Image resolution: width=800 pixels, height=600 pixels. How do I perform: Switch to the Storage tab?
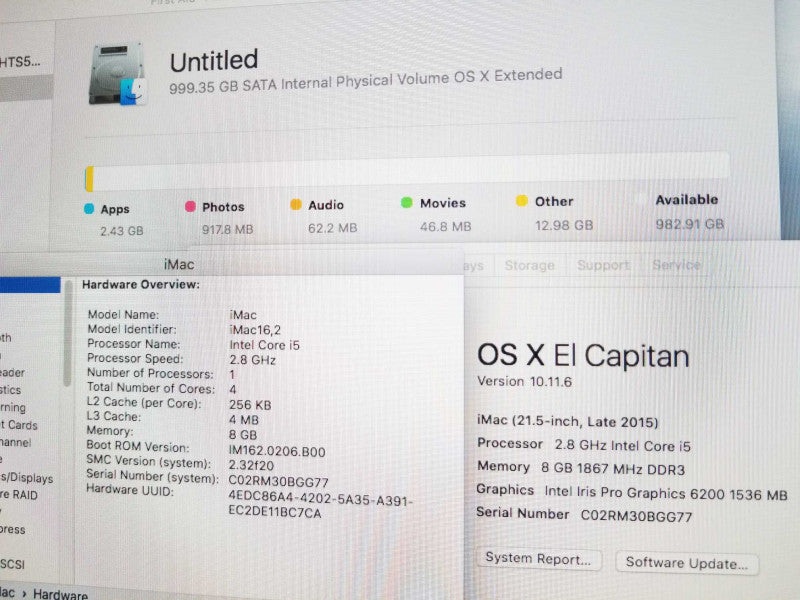529,265
